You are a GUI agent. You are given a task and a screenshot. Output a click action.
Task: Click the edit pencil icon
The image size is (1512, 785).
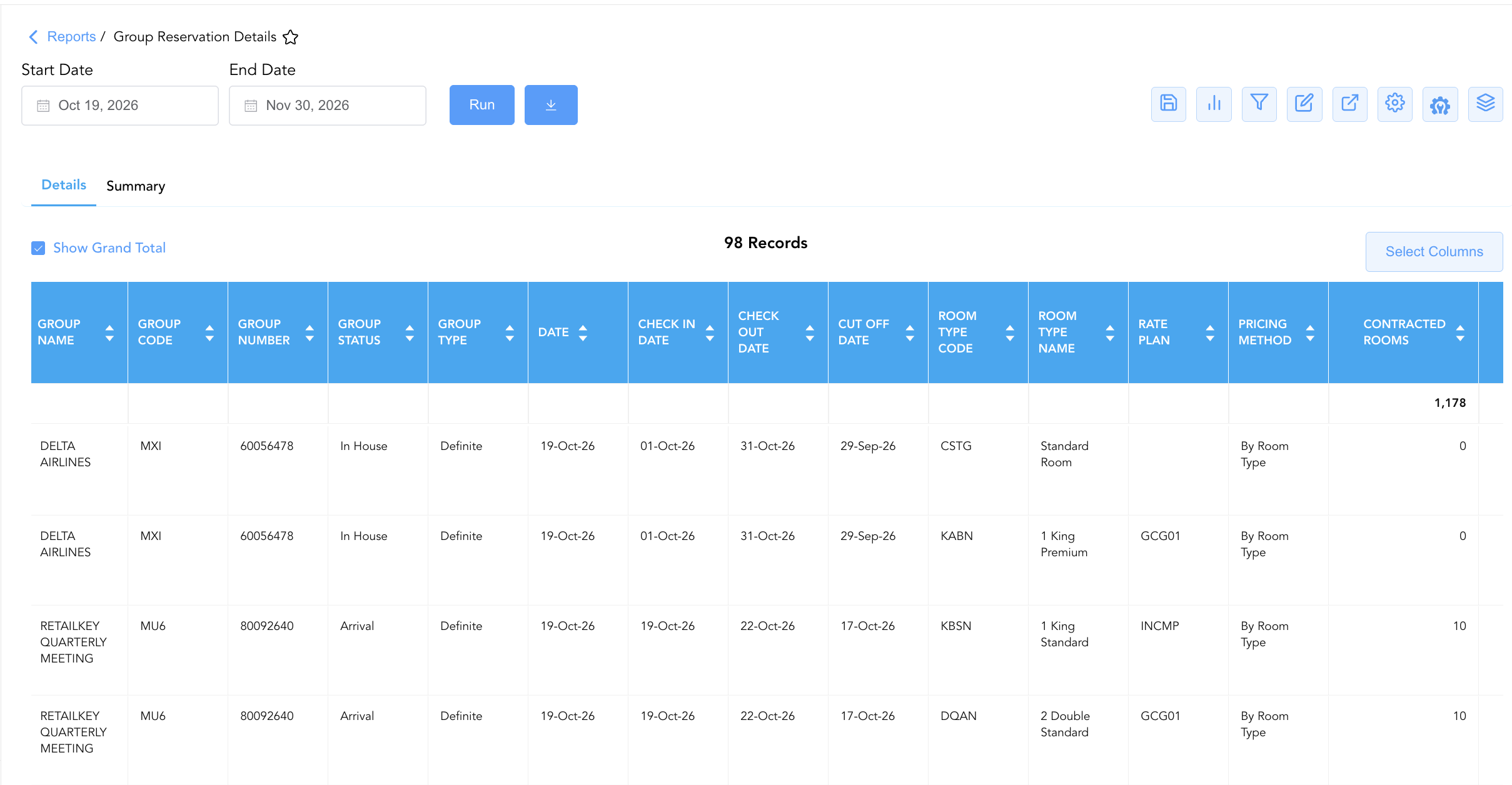point(1304,104)
